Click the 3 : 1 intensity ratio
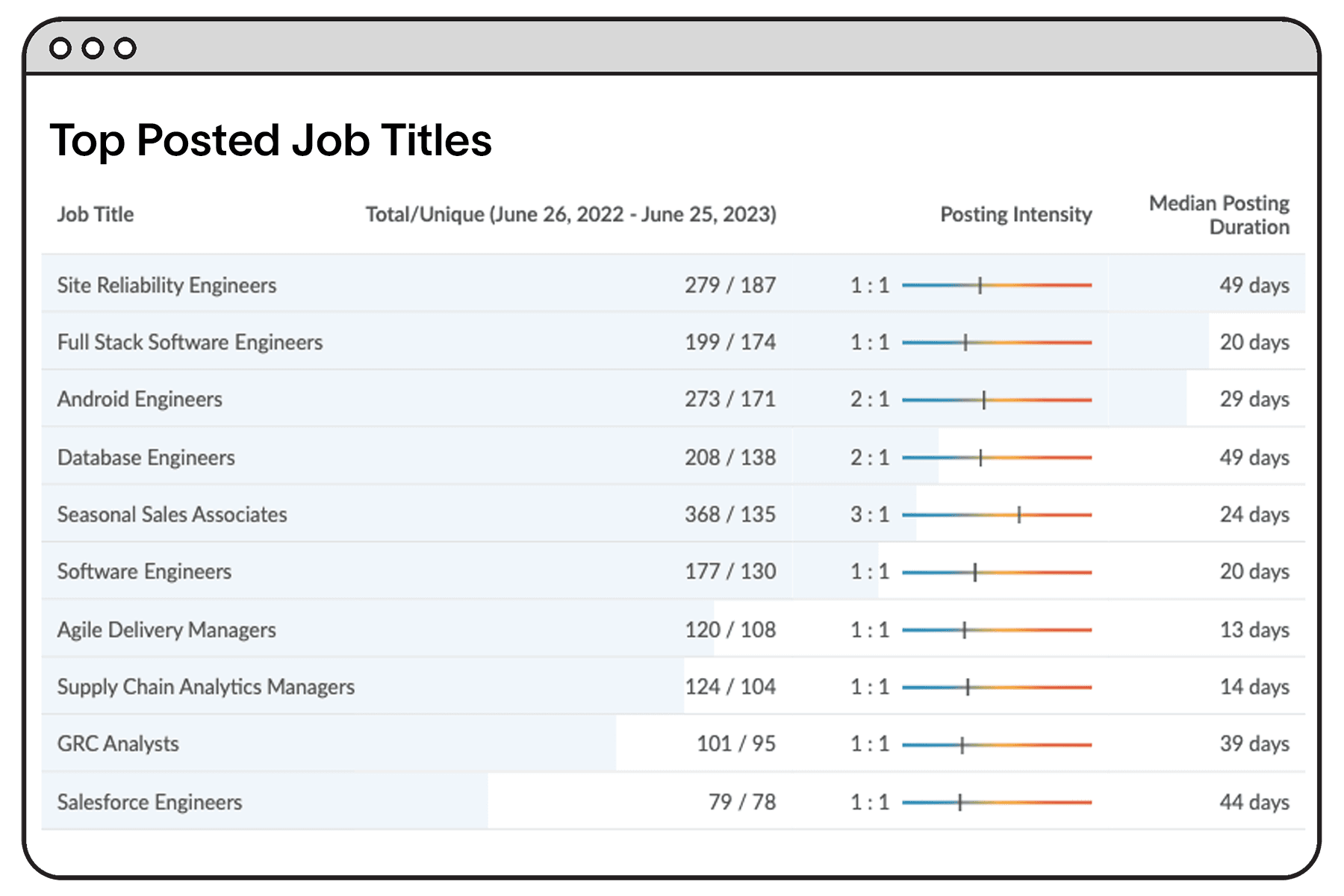This screenshot has height=896, width=1344. click(870, 514)
